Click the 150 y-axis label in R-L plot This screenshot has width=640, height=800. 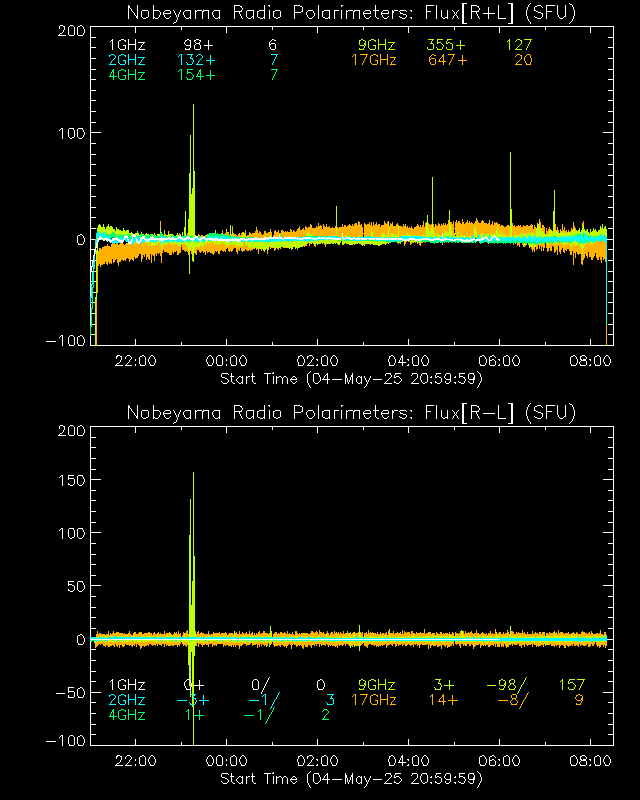[71, 480]
